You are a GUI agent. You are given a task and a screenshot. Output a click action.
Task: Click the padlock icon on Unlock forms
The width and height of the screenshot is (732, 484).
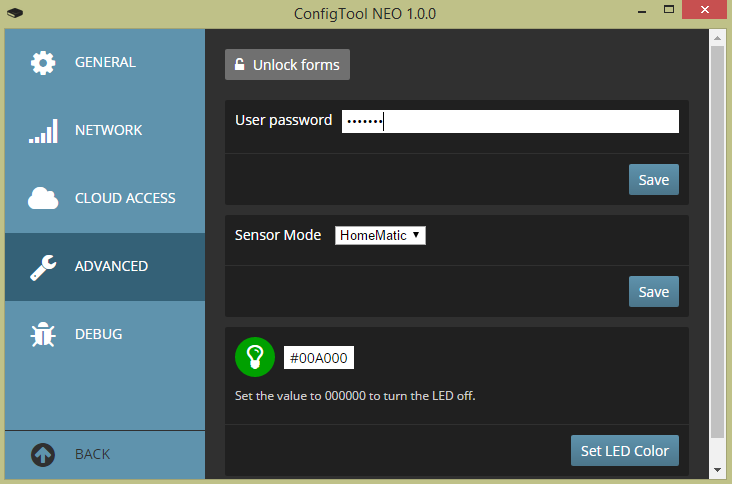point(239,65)
